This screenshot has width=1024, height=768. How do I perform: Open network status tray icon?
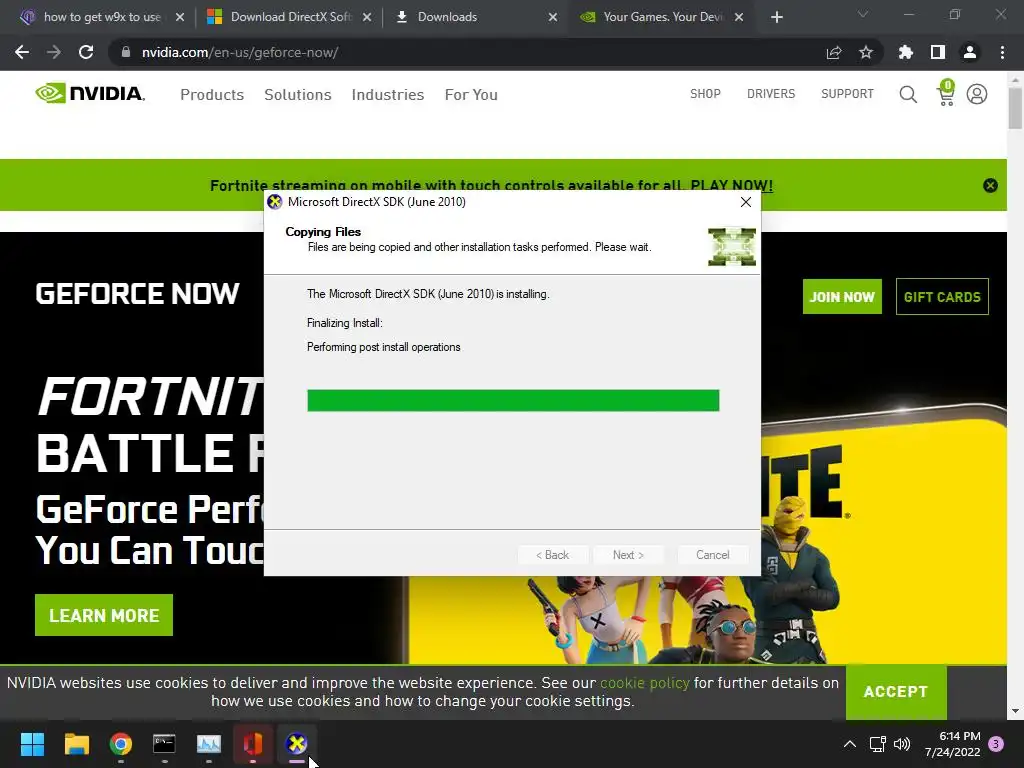[x=877, y=744]
